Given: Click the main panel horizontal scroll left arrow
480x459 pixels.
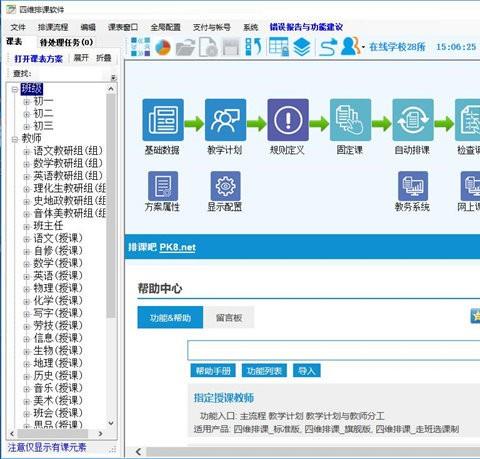Looking at the screenshot, I should [x=139, y=452].
